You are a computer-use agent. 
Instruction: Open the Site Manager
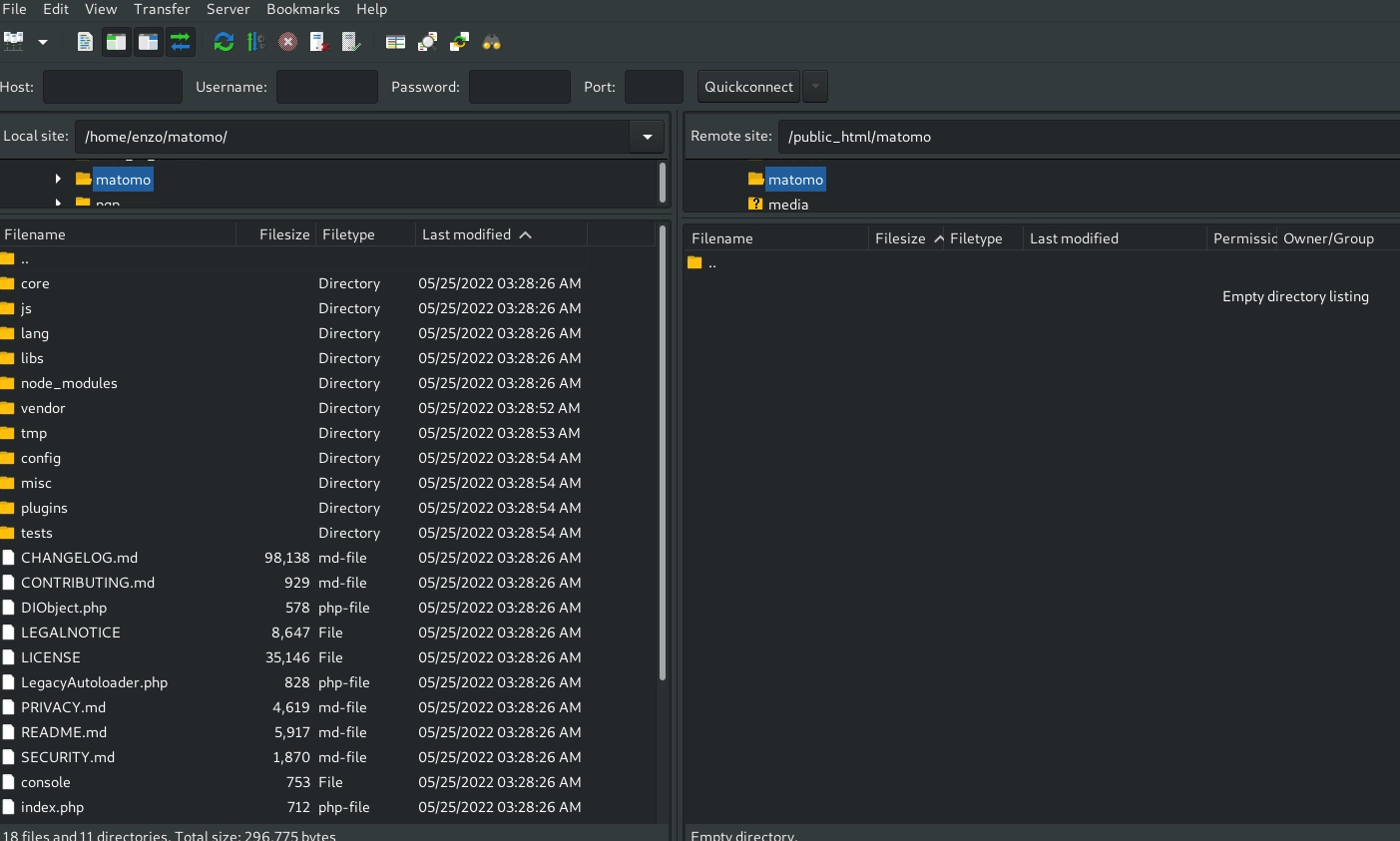(14, 42)
